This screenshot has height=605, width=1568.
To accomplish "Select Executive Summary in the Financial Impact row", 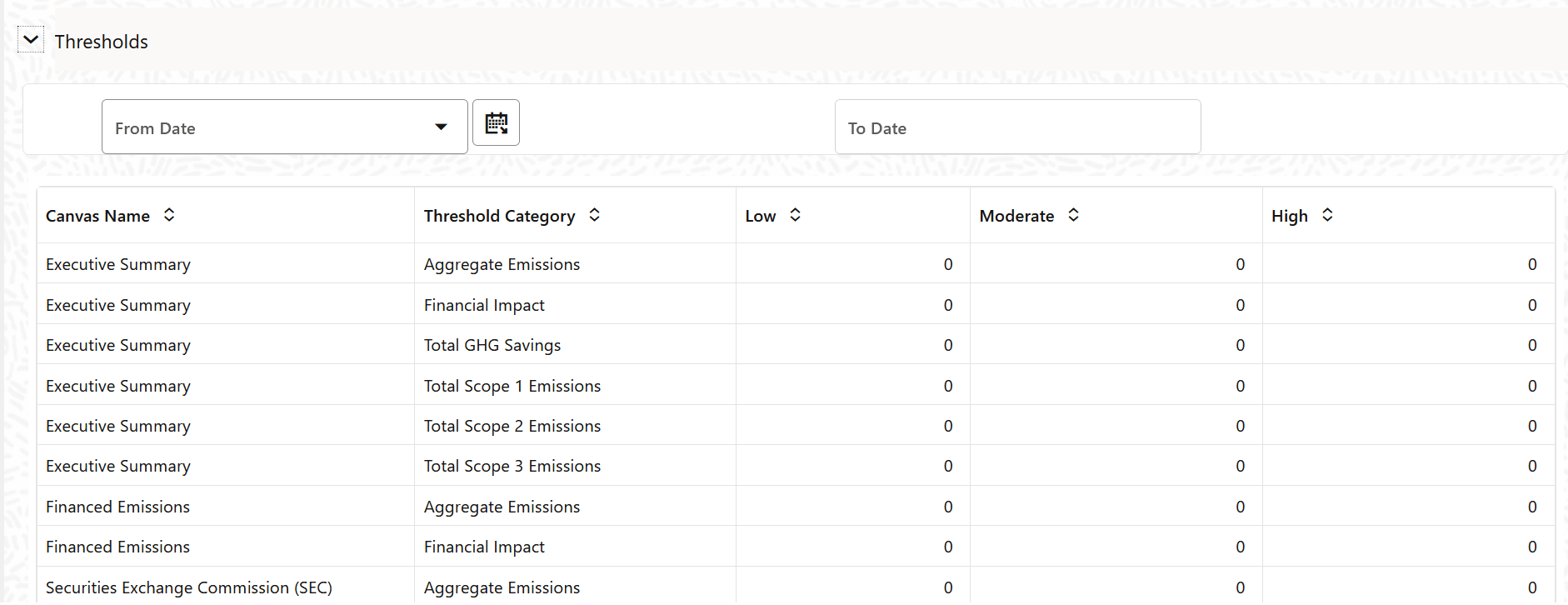I will click(118, 305).
